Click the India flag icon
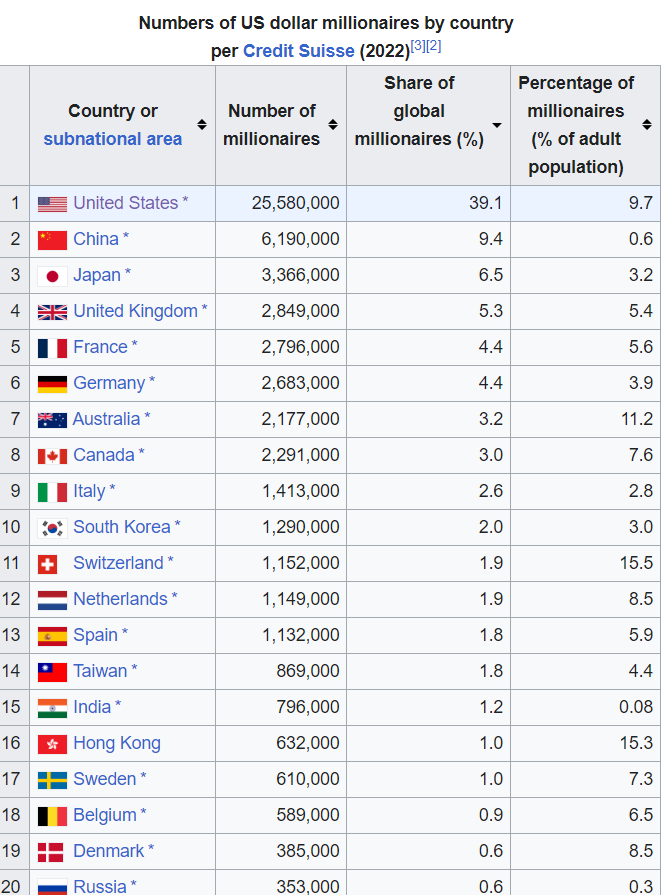The height and width of the screenshot is (895, 672). tap(52, 708)
